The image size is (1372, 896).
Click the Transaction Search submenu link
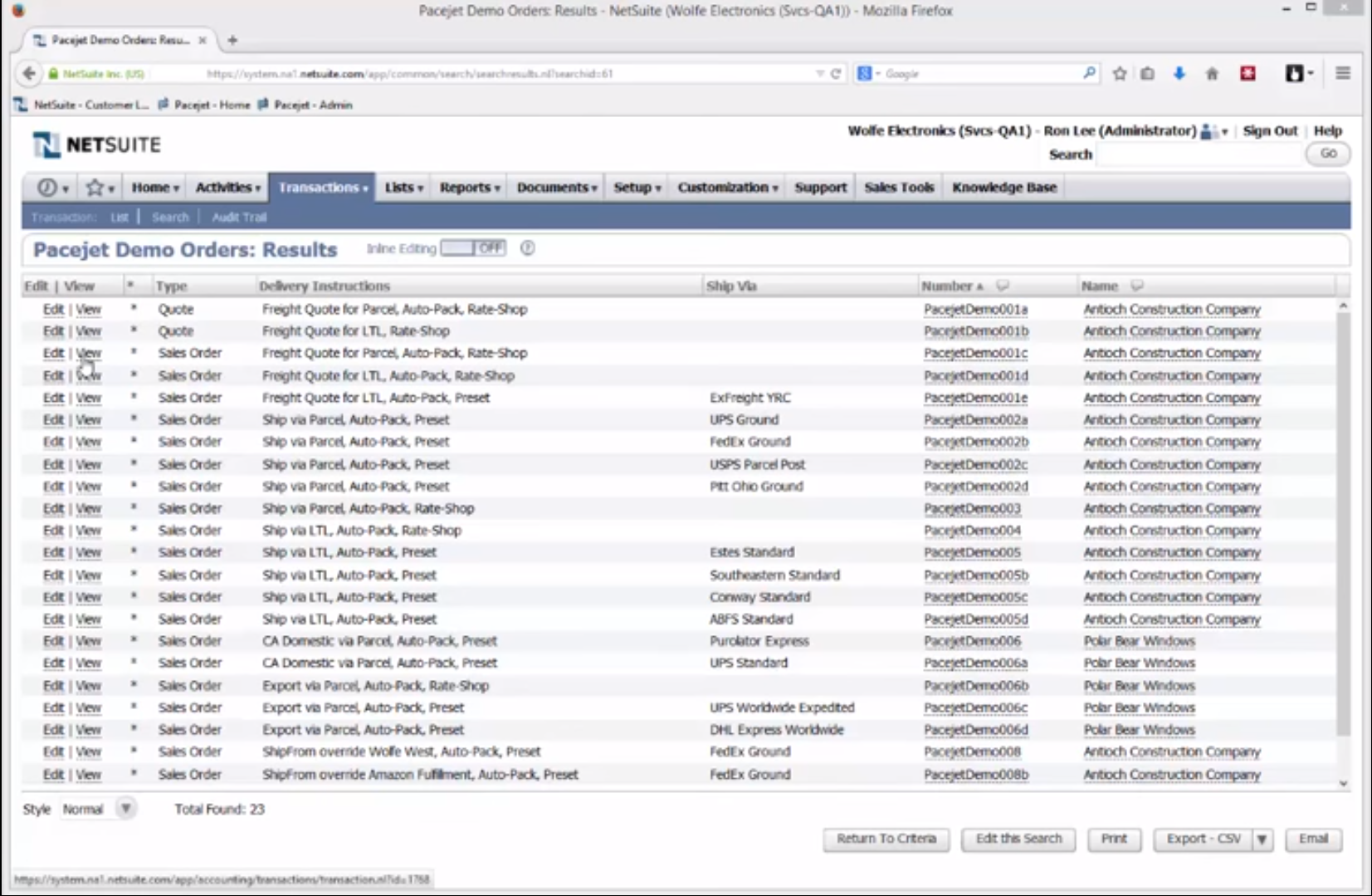[170, 218]
